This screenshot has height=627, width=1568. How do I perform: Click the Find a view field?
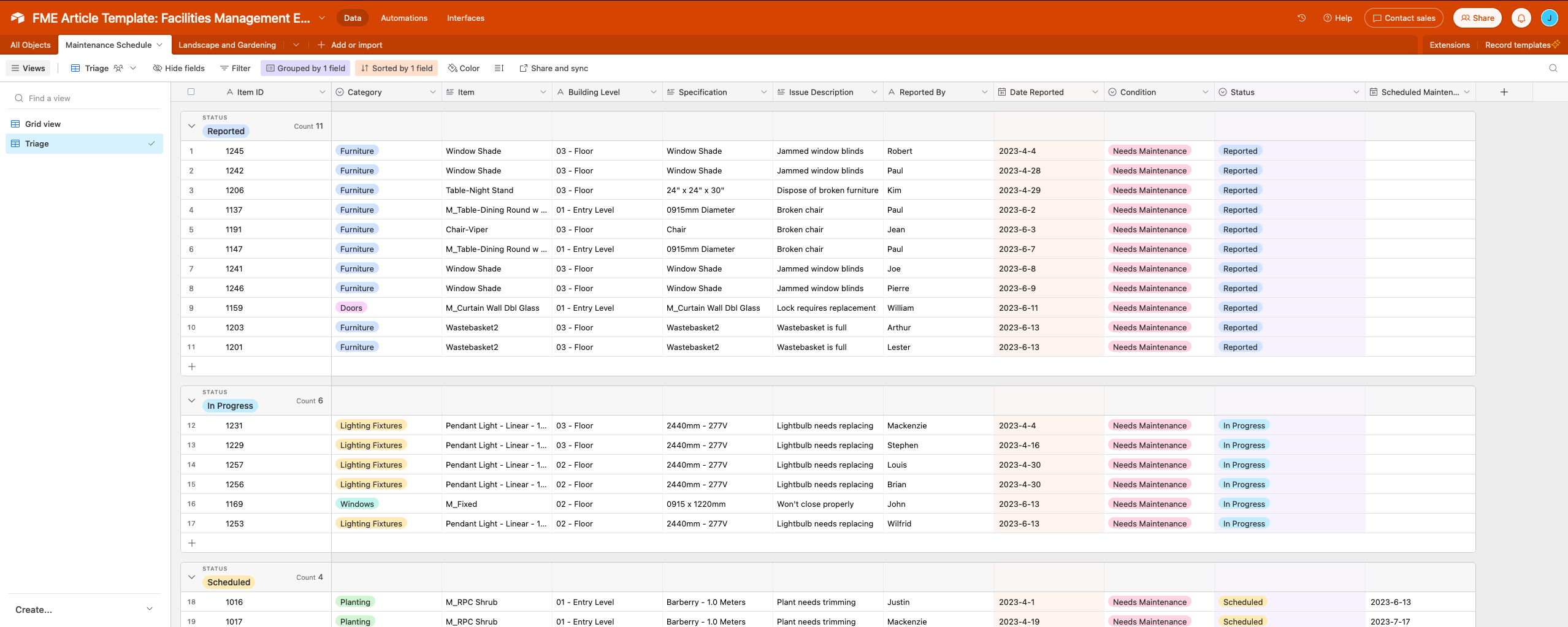pos(84,98)
